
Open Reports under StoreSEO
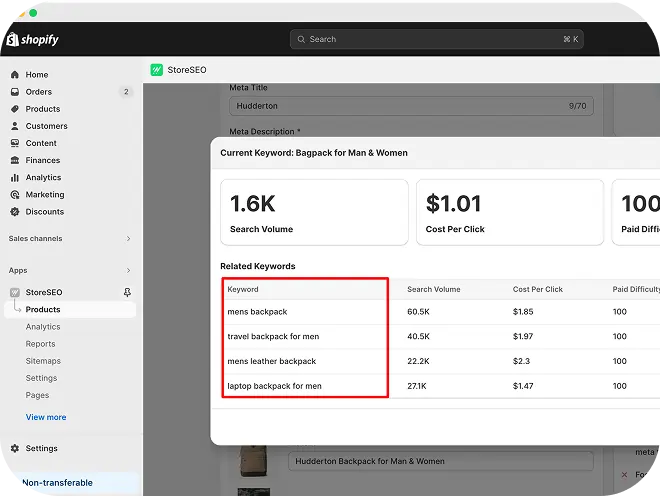pyautogui.click(x=40, y=344)
